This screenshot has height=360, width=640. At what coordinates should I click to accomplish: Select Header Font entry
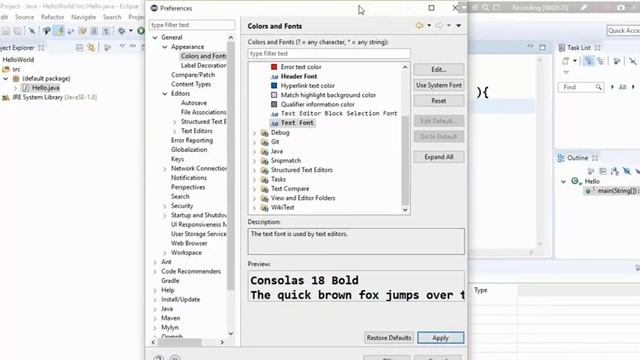298,76
